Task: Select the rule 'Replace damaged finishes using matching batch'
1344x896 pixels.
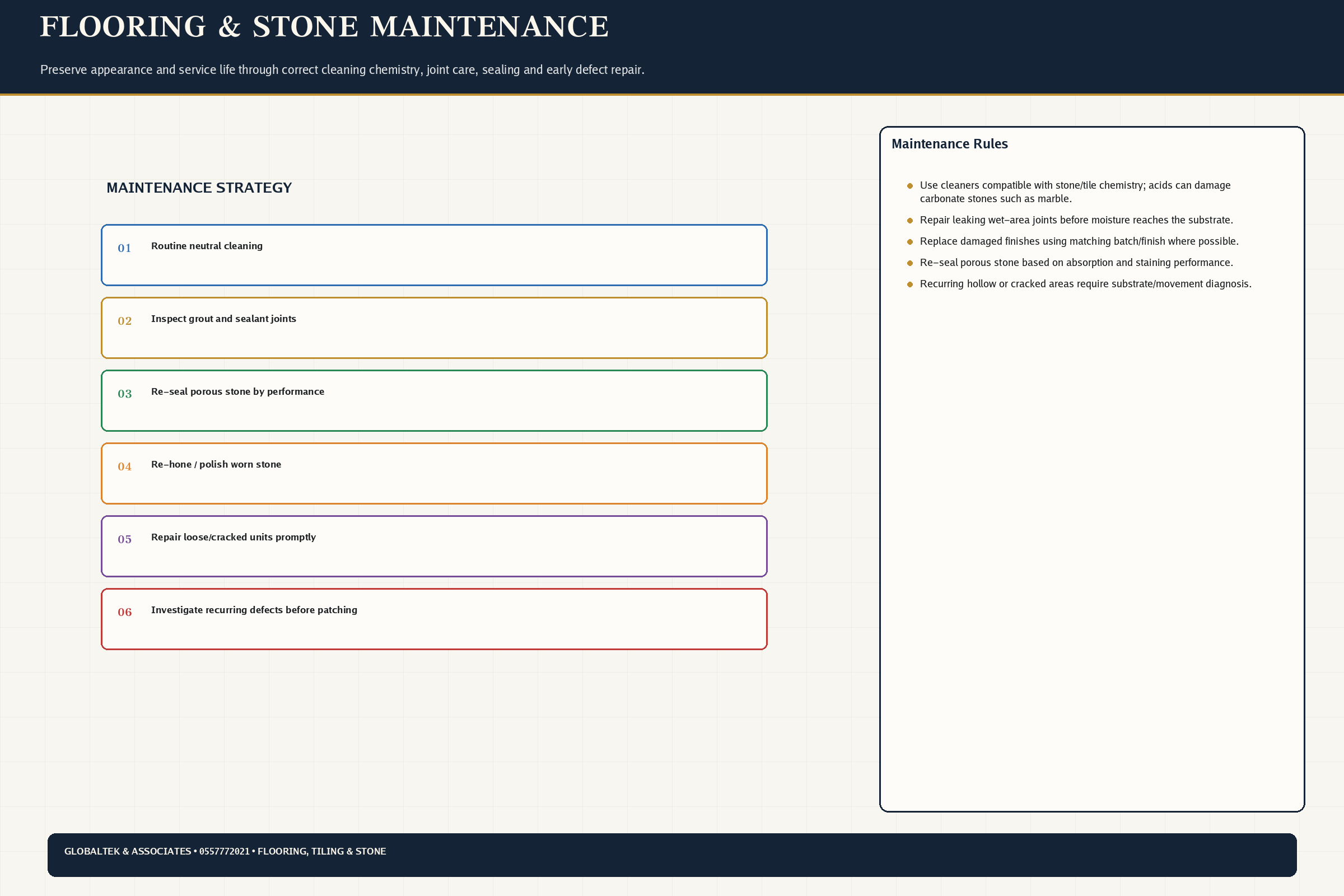Action: [x=1079, y=241]
